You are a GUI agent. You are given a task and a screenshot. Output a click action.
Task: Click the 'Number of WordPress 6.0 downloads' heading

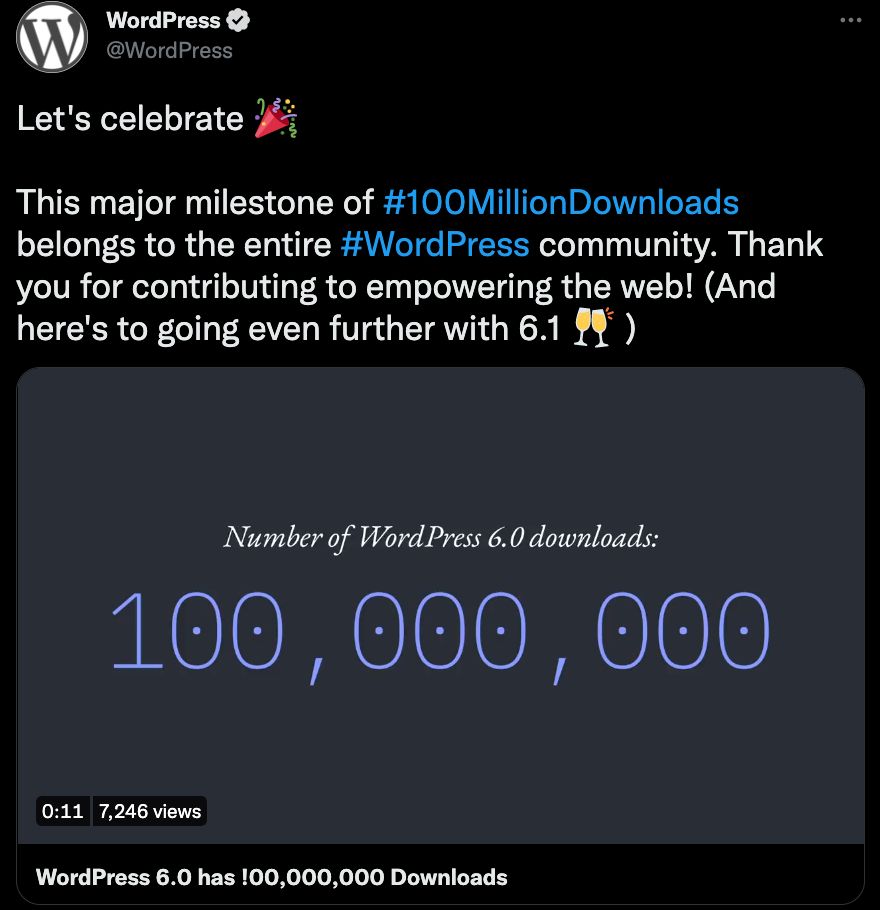[x=440, y=537]
